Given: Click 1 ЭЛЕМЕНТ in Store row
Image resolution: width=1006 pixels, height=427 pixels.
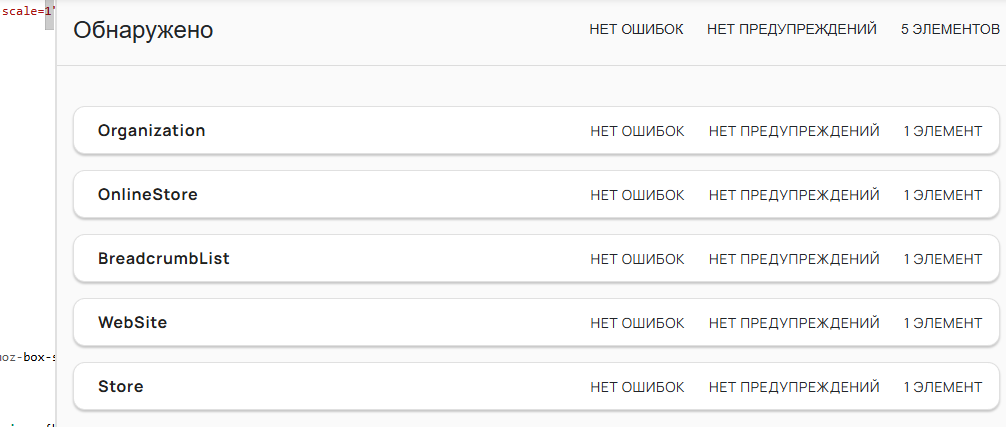Looking at the screenshot, I should pyautogui.click(x=942, y=387).
